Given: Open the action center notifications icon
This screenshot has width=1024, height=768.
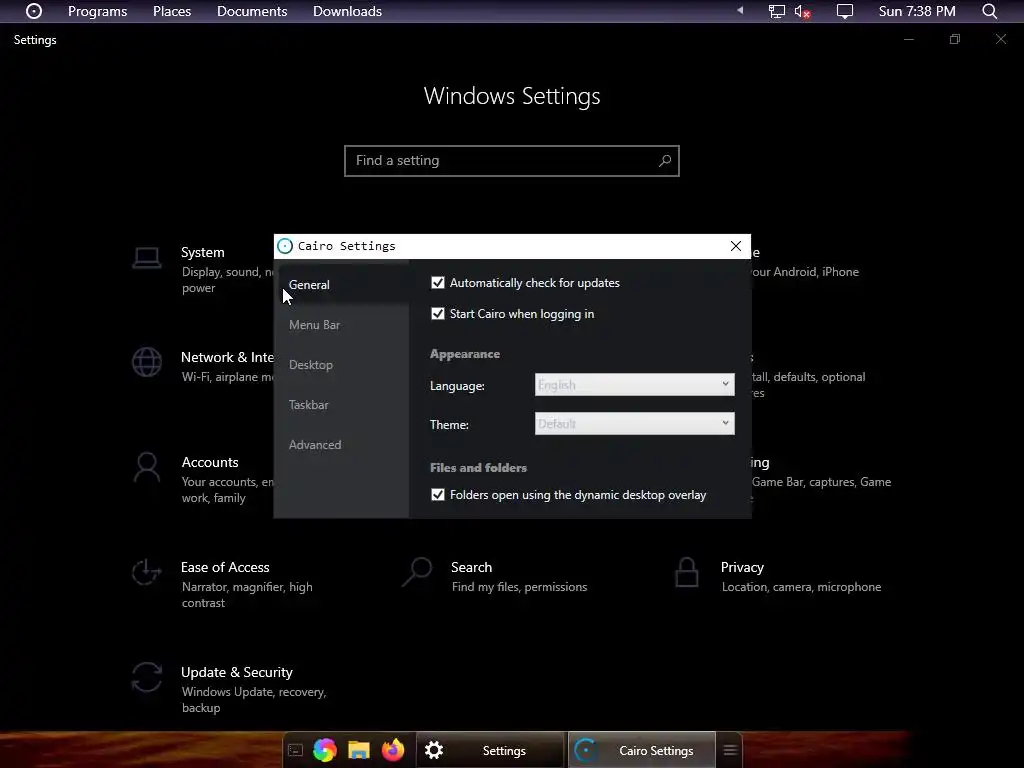Looking at the screenshot, I should pos(845,11).
